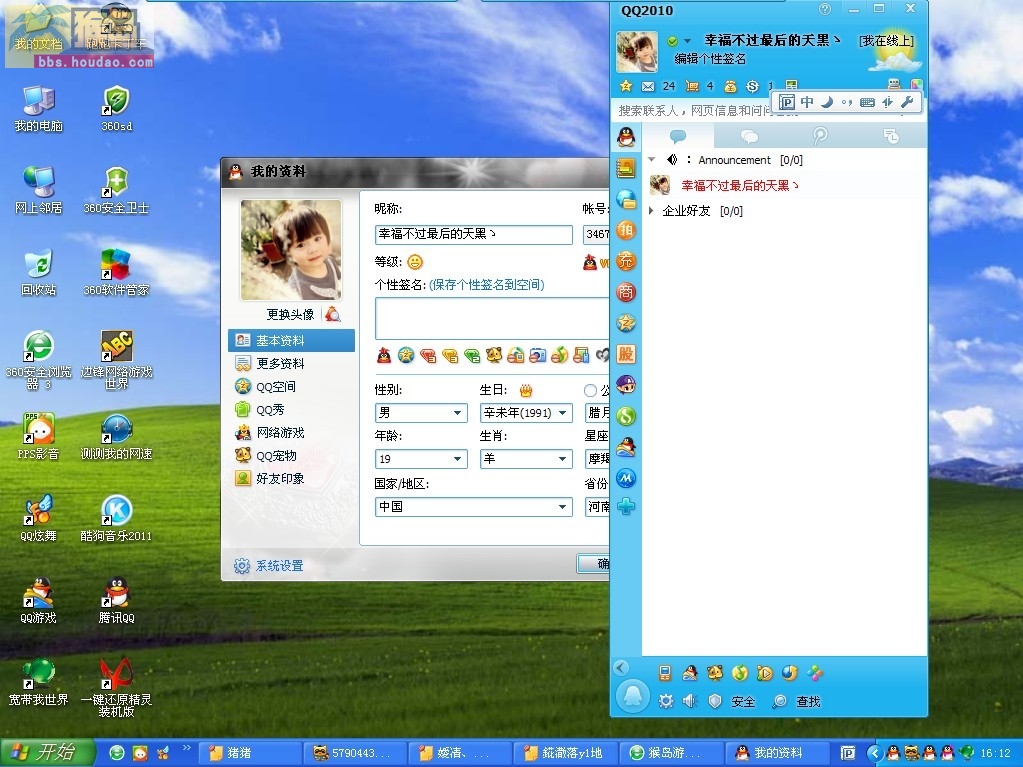The image size is (1023, 767).
Task: Open the 我的资料 taskbar button
Action: 778,753
